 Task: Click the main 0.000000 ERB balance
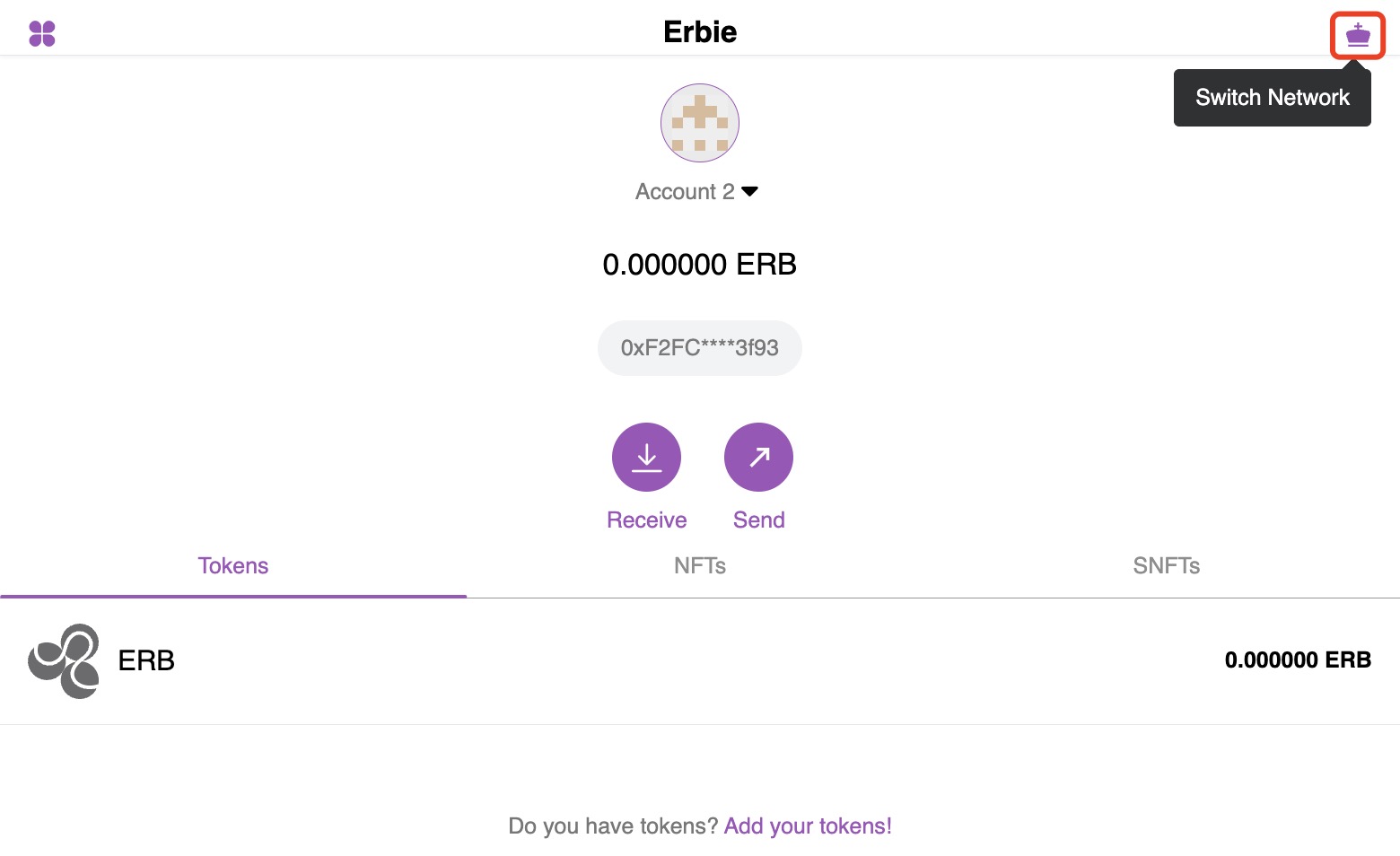click(x=700, y=265)
